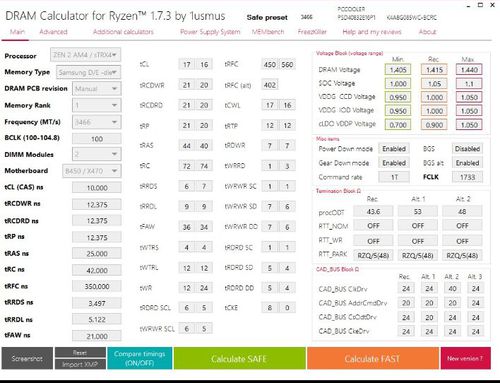Screen dimensions: 500x383
Task: Open the Additional calculators tab
Action: pos(123,32)
